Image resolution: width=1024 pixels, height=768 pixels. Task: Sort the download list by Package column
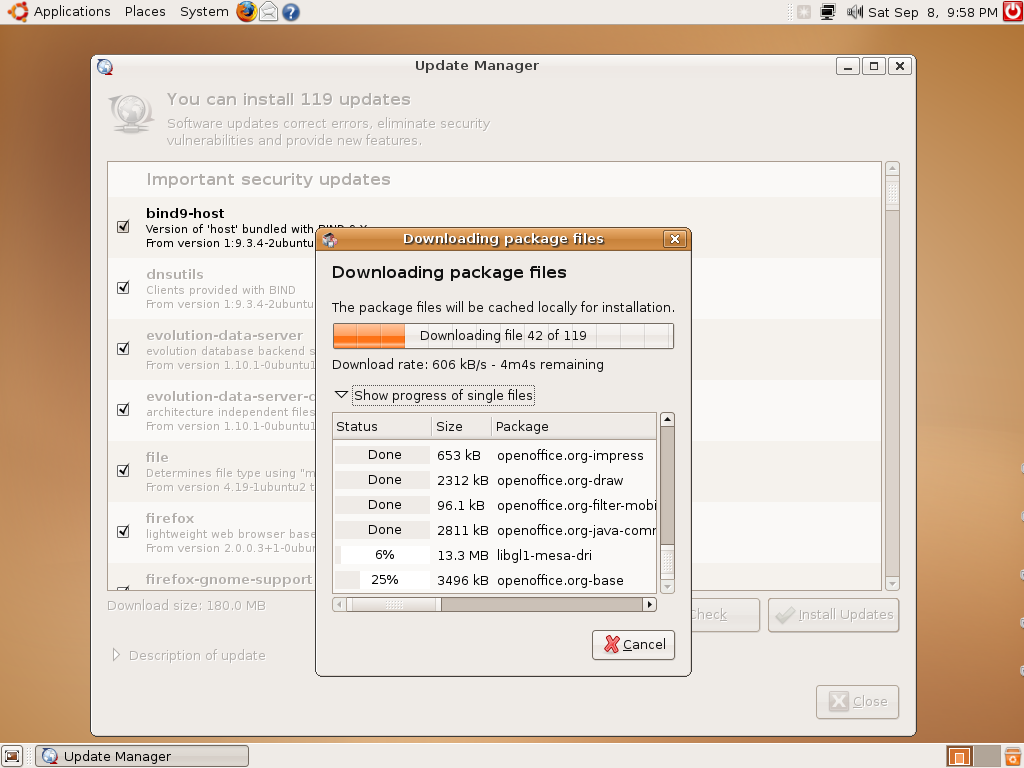(572, 426)
